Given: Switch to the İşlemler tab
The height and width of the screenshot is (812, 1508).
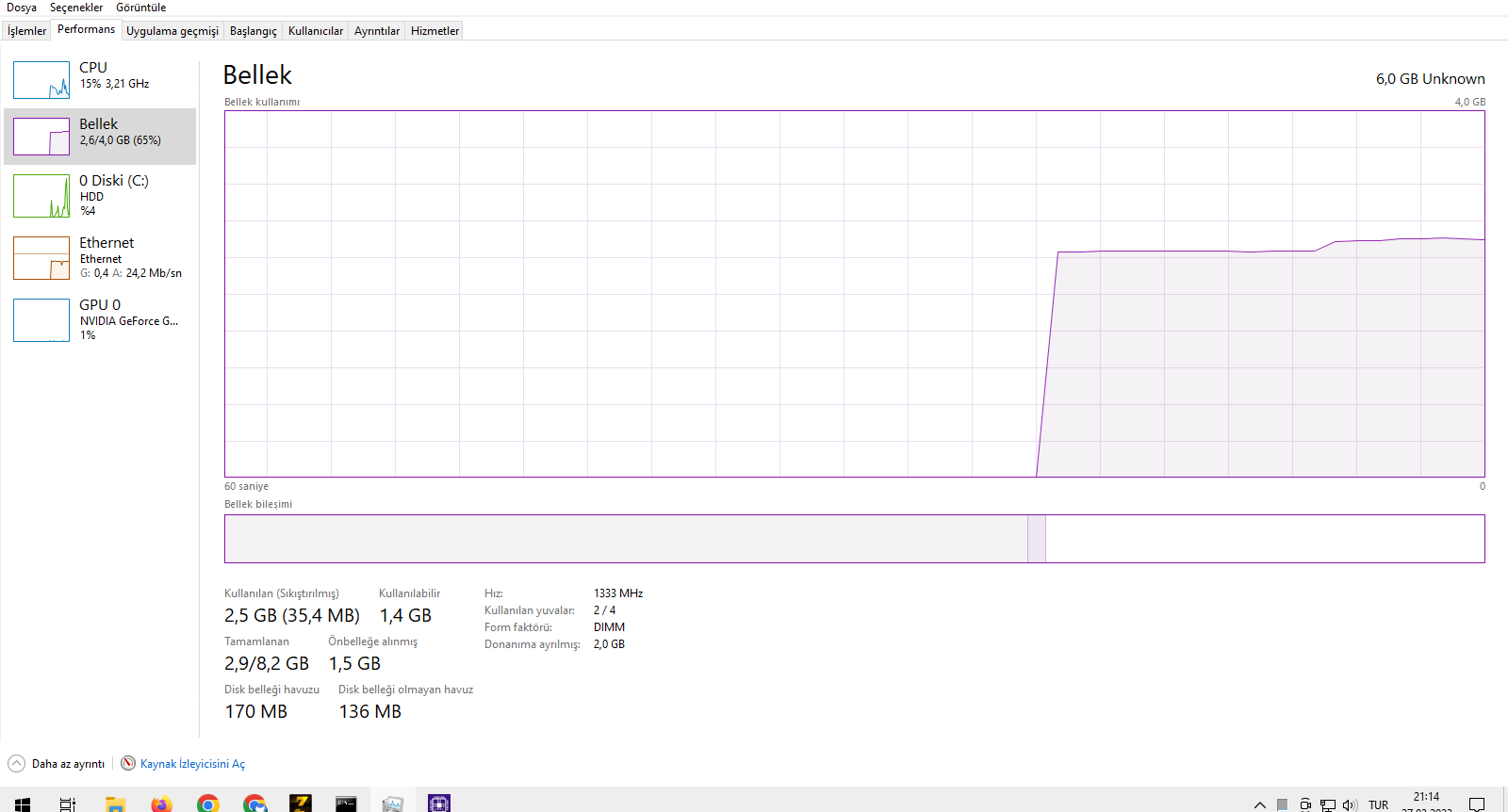Looking at the screenshot, I should pyautogui.click(x=26, y=31).
